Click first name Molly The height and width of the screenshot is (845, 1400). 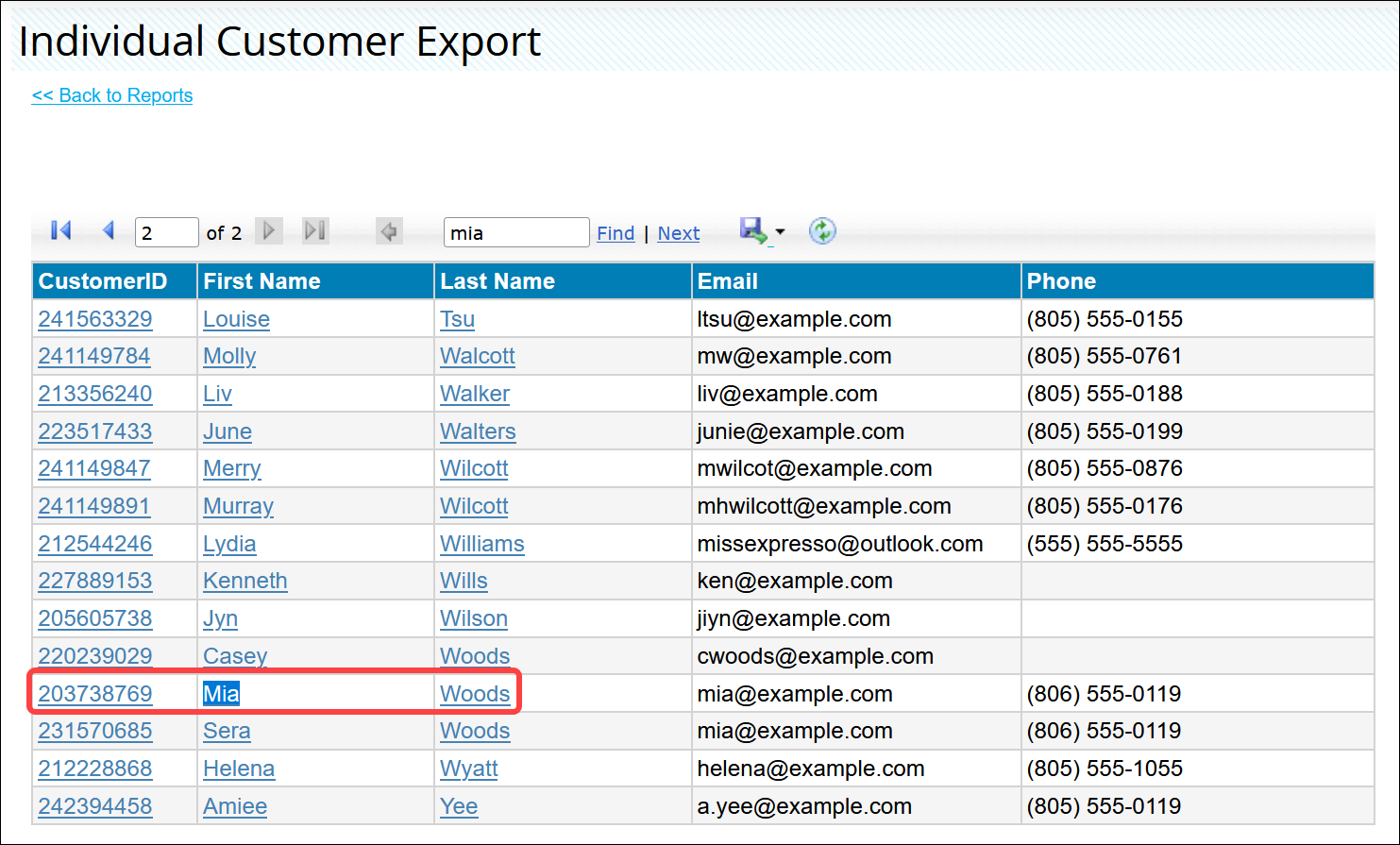229,356
